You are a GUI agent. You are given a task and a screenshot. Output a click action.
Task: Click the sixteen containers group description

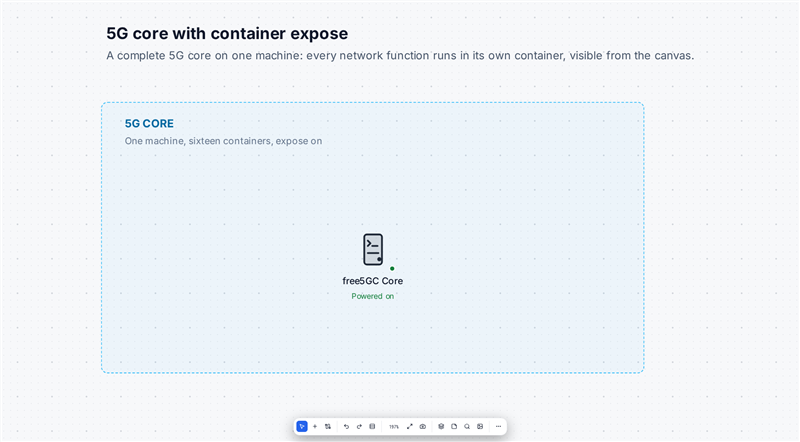223,141
